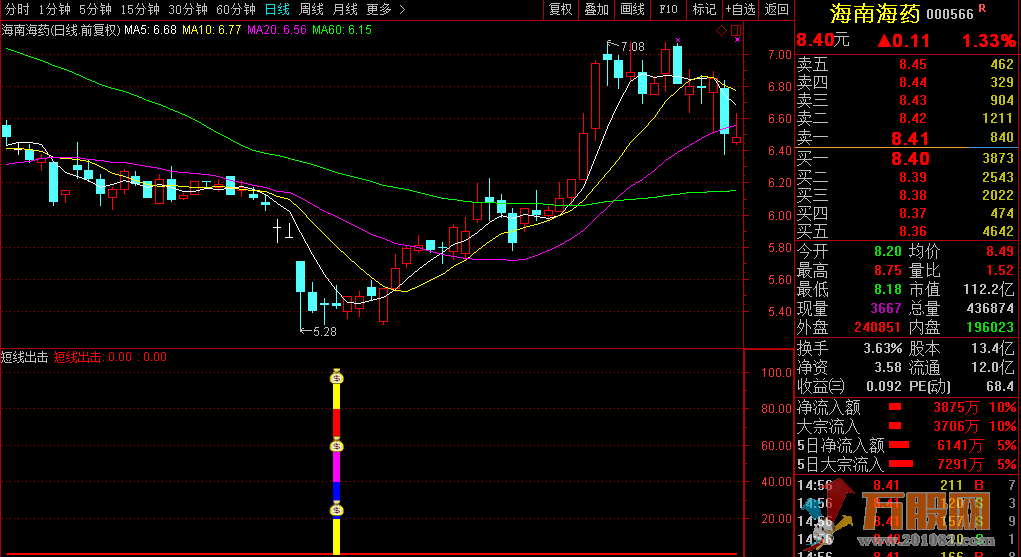This screenshot has width=1021, height=557.
Task: Select the 卖三 8.43 ask row
Action: click(906, 100)
